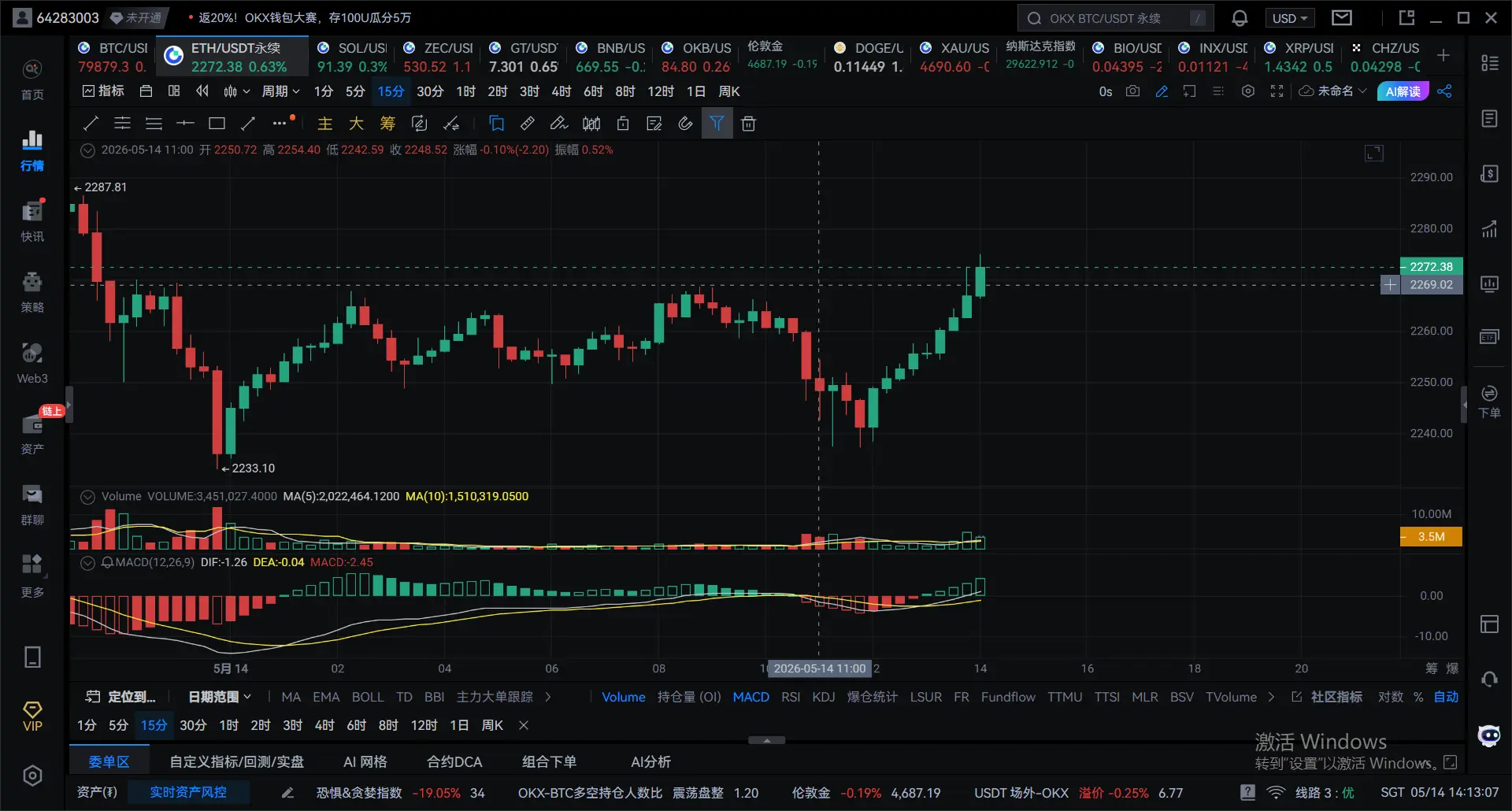Viewport: 1512px width, 811px height.
Task: Open notifications bell icon
Action: click(1240, 18)
